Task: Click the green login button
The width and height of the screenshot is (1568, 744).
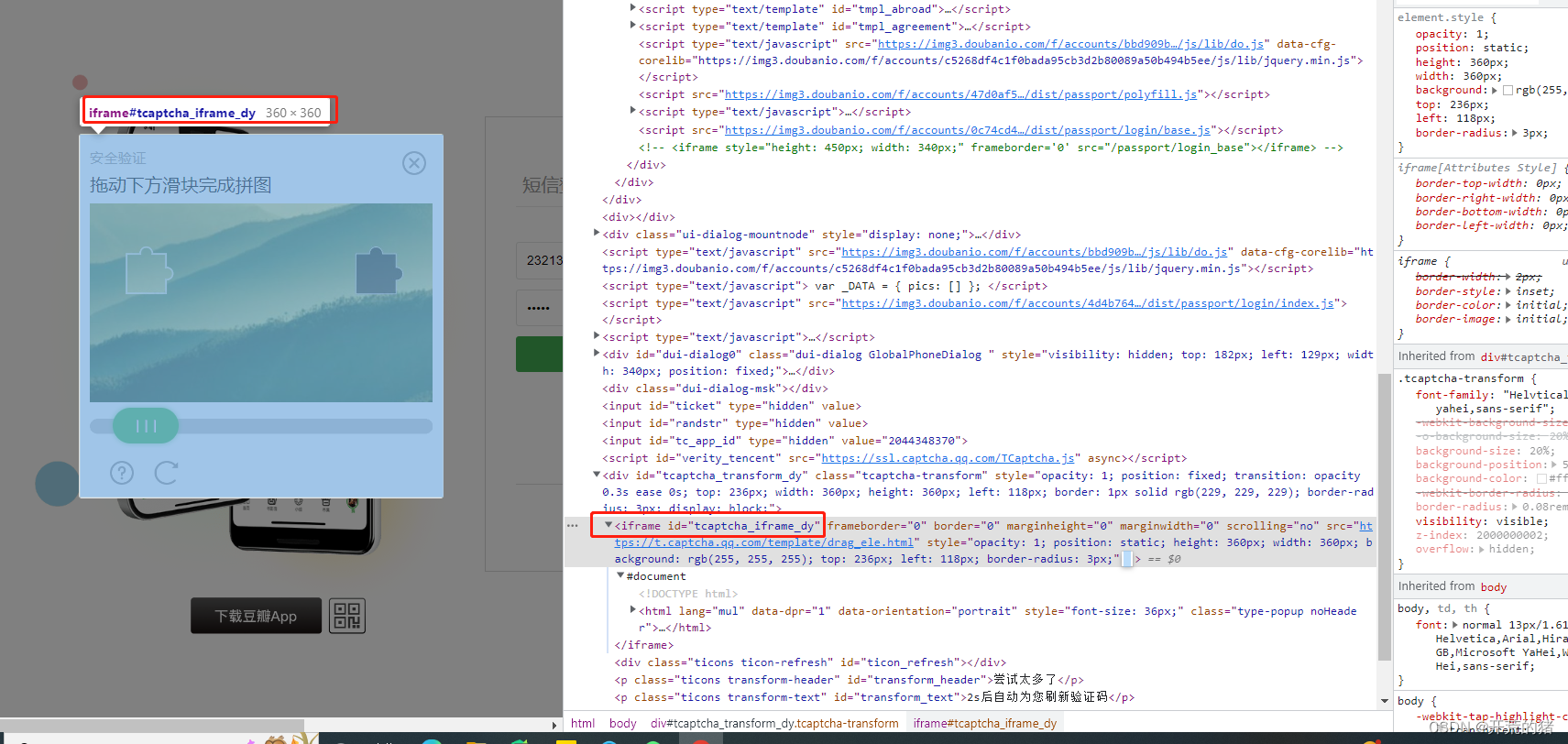Action: (540, 354)
